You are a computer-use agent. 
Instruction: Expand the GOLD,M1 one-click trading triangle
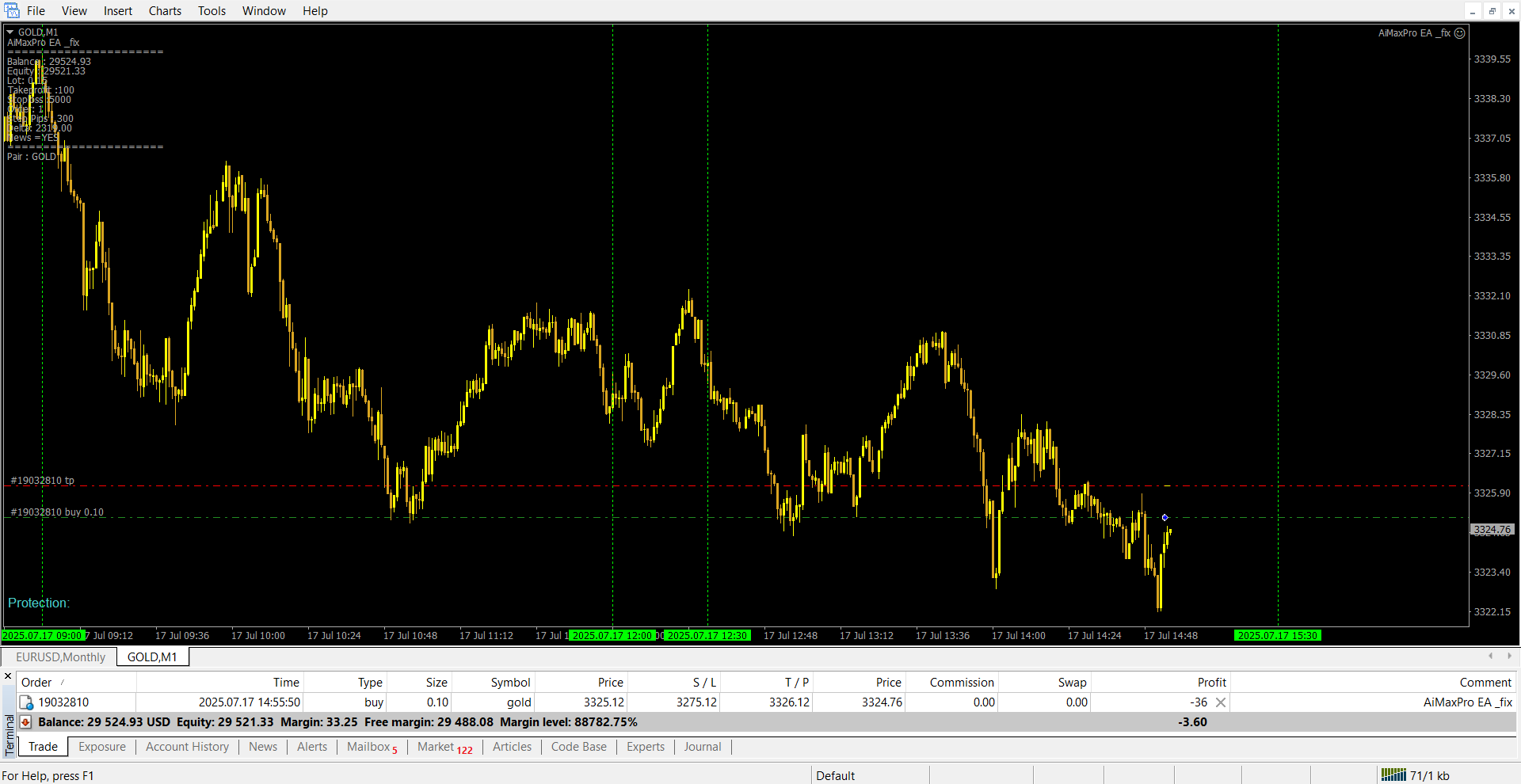click(10, 32)
